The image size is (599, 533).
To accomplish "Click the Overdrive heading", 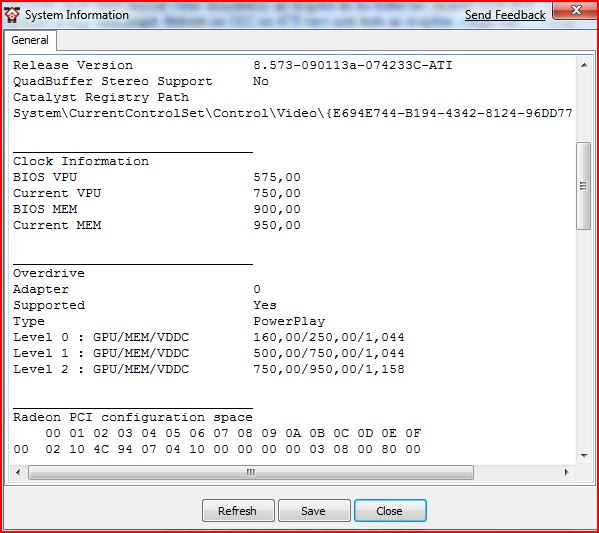I will tap(49, 273).
